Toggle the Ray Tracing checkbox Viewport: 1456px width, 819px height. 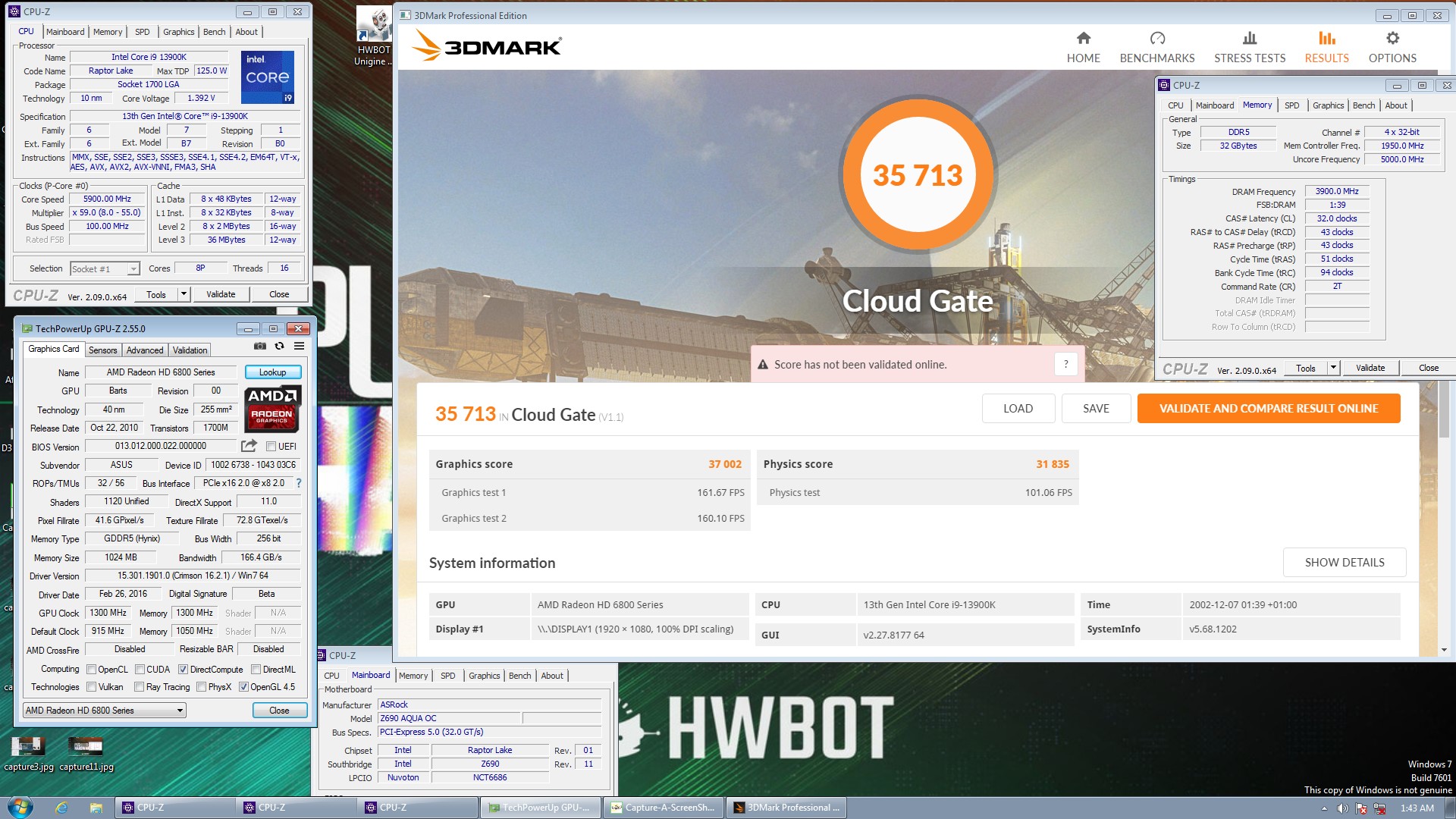[139, 686]
